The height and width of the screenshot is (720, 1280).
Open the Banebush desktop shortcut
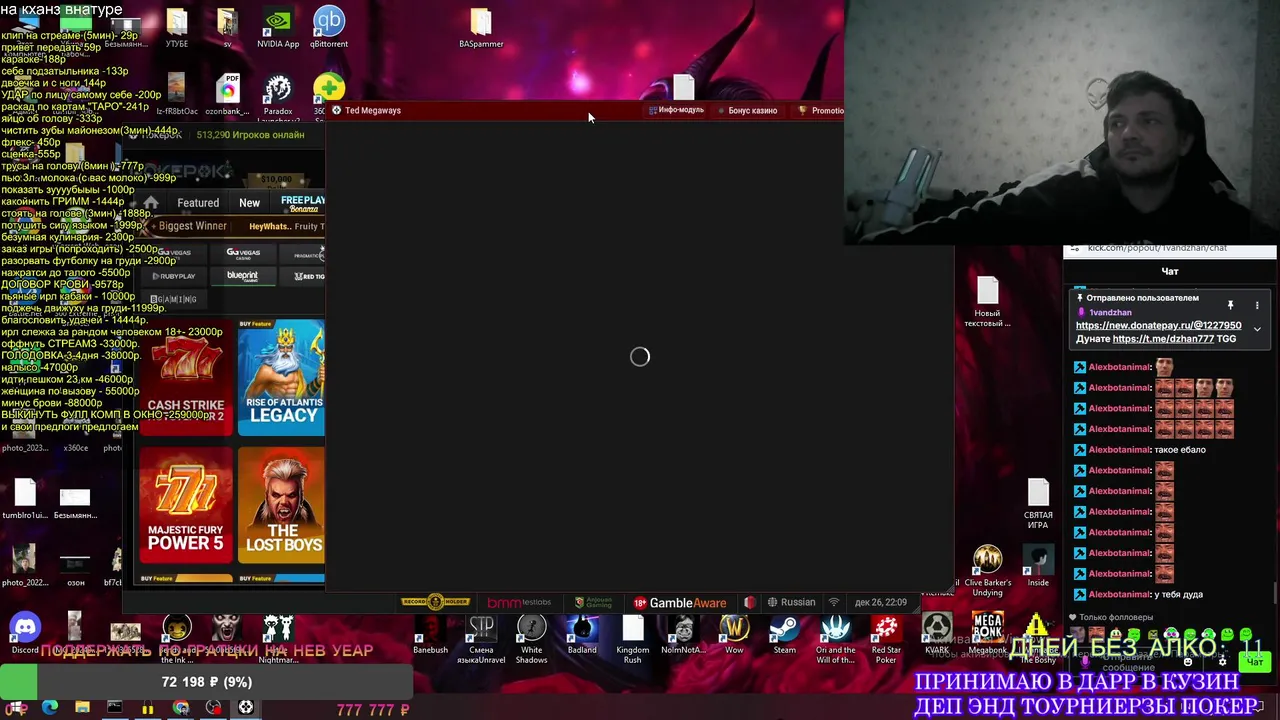(430, 634)
